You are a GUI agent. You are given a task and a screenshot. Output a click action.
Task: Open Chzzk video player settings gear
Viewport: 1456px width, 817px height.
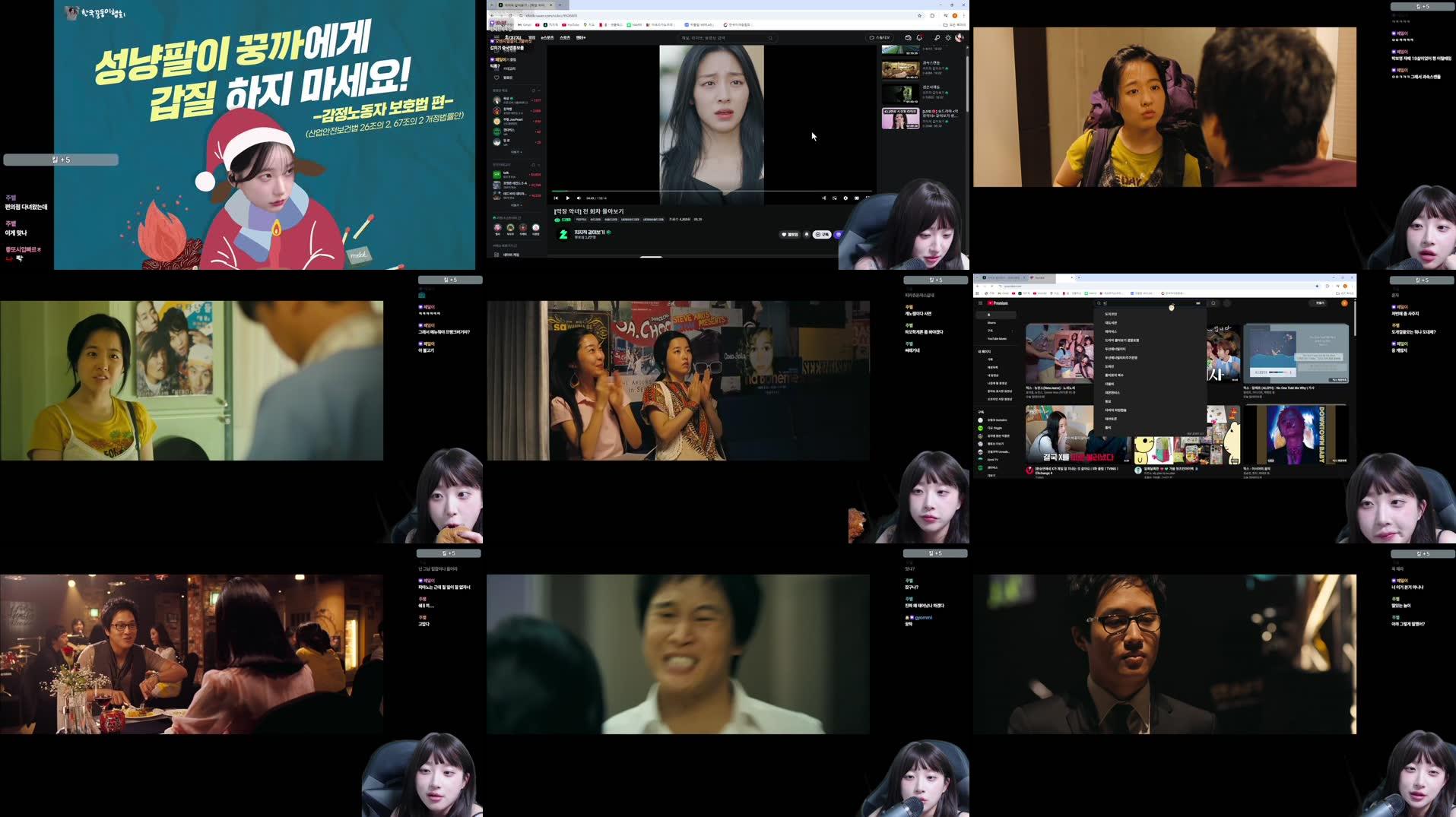845,198
